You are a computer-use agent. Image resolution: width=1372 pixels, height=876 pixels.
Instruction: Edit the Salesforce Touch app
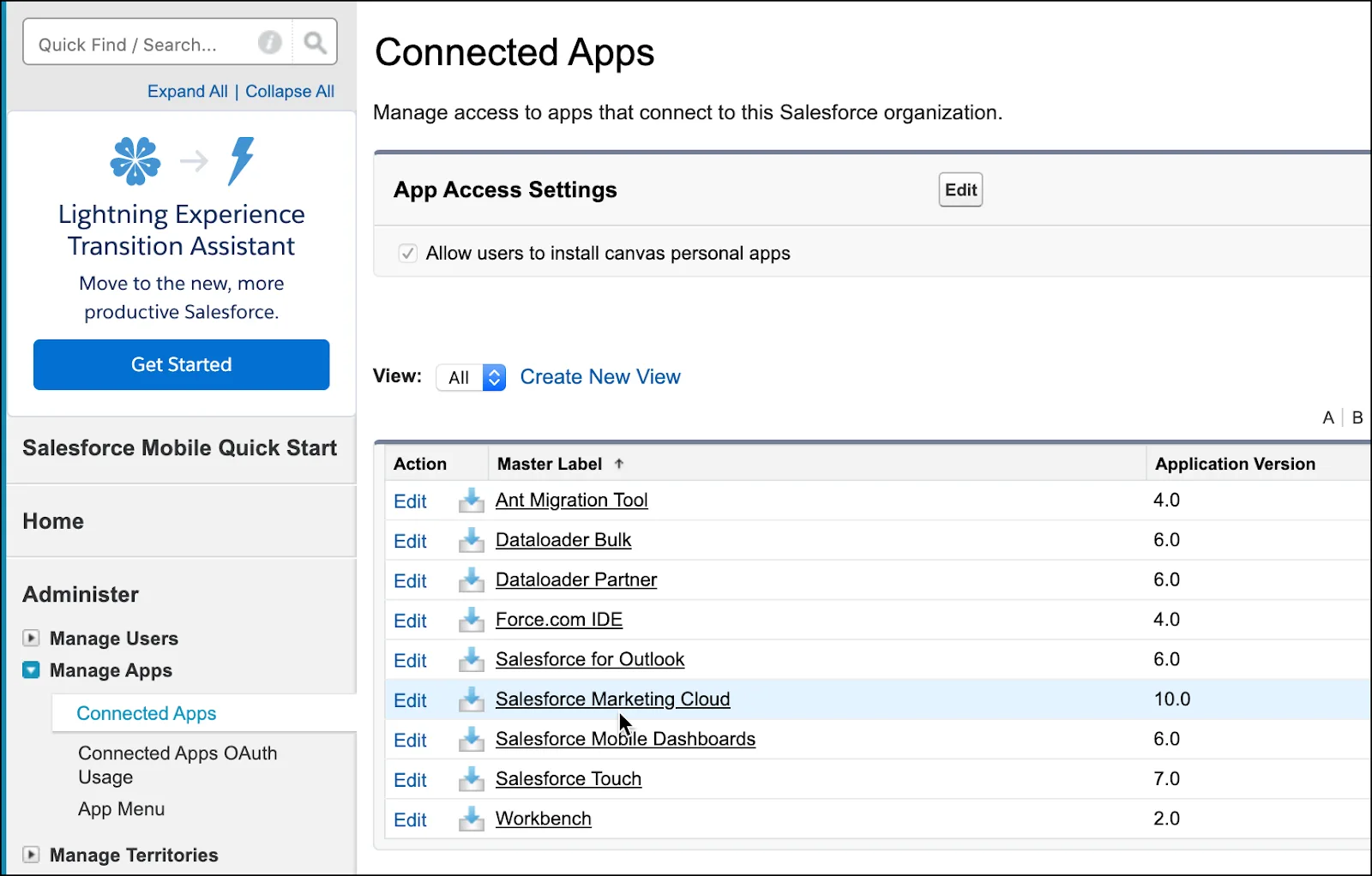[410, 781]
